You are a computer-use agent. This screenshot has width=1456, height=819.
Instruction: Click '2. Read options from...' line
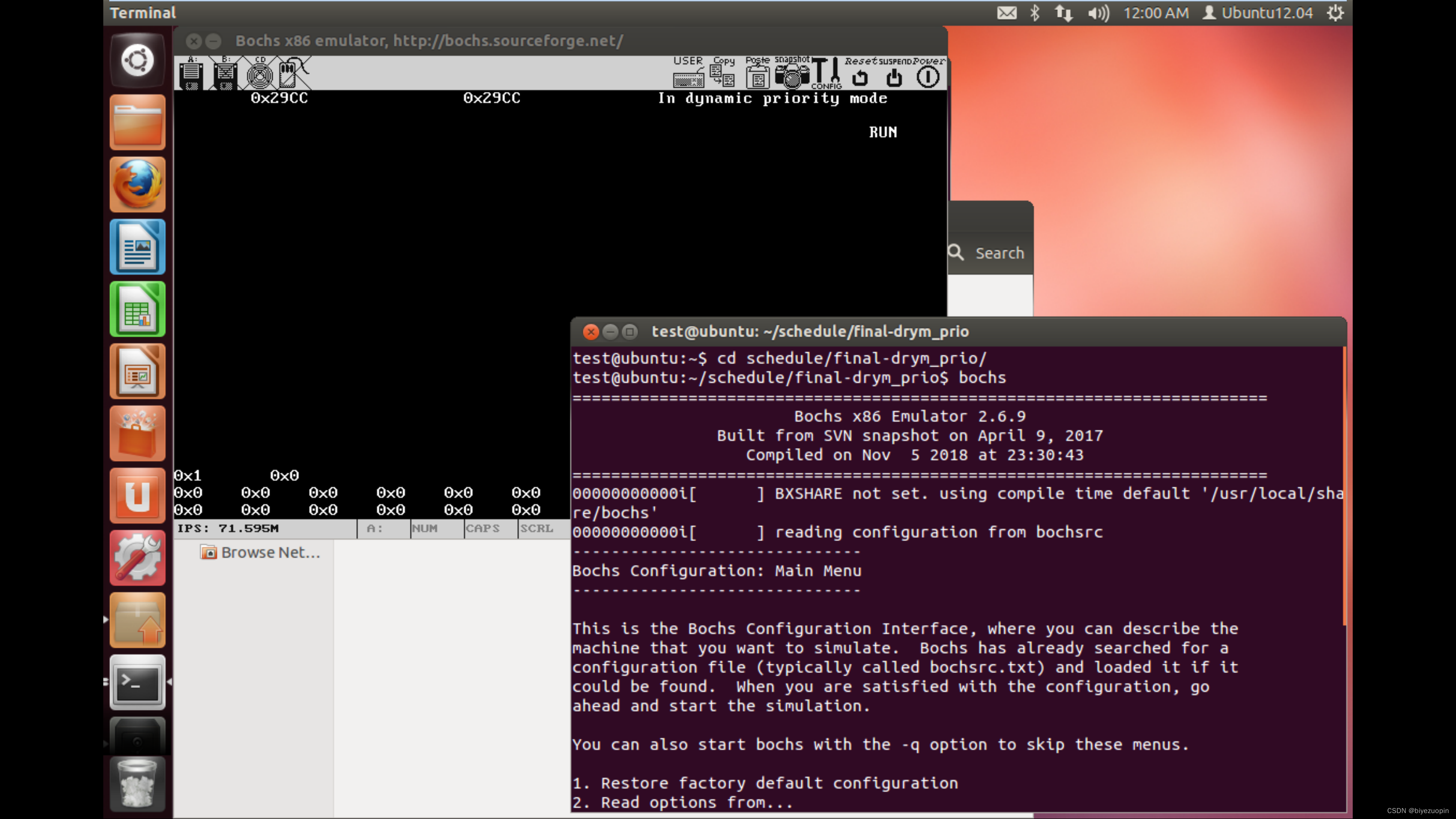(x=683, y=802)
